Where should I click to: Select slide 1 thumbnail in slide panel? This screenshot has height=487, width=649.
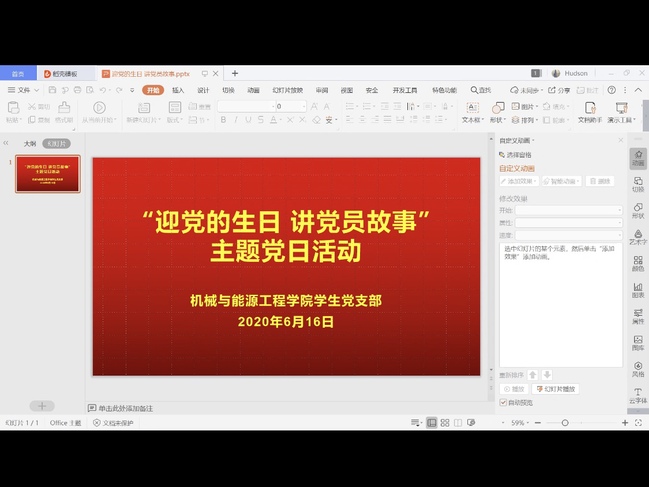(x=47, y=174)
